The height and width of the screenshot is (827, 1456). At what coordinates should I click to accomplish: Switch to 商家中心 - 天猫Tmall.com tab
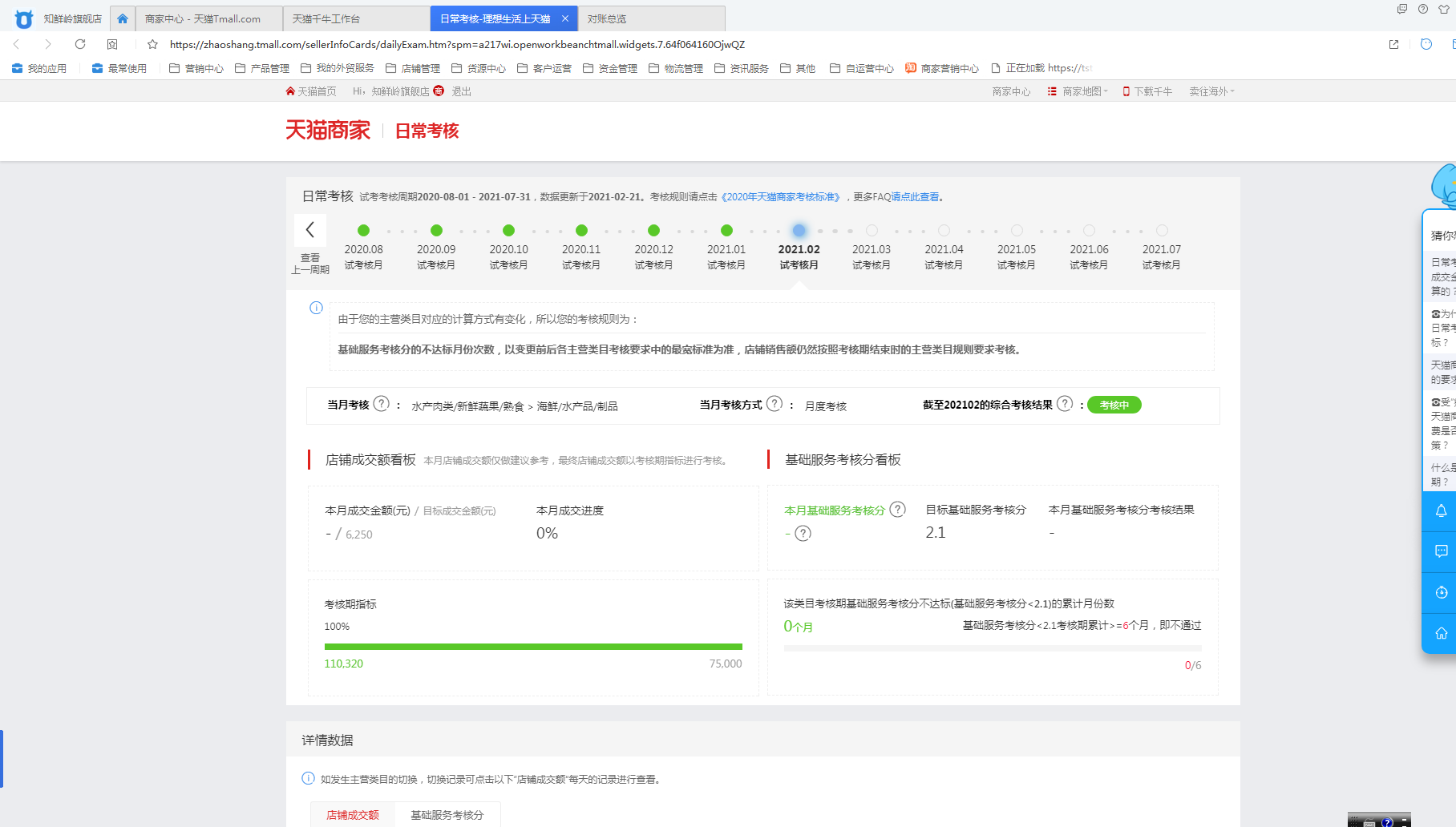point(208,18)
